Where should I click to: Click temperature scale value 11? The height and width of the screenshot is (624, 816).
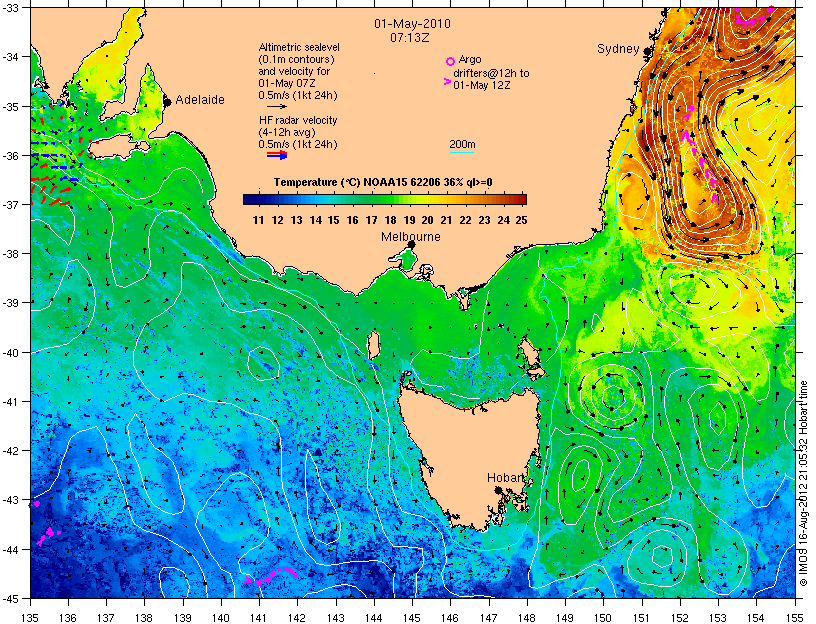pyautogui.click(x=259, y=220)
